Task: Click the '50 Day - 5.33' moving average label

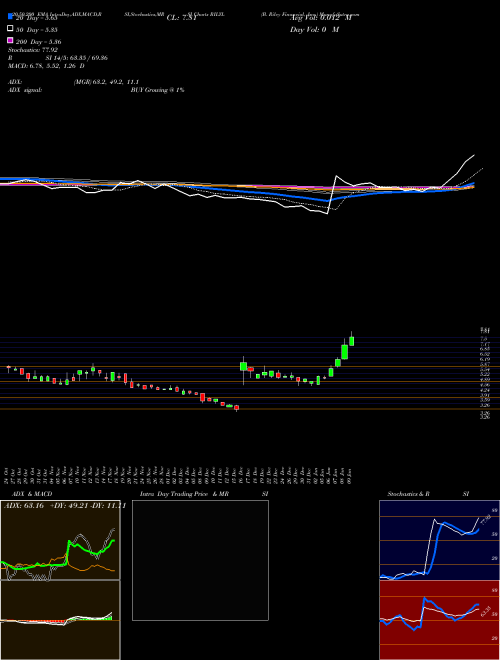Action: 36,29
